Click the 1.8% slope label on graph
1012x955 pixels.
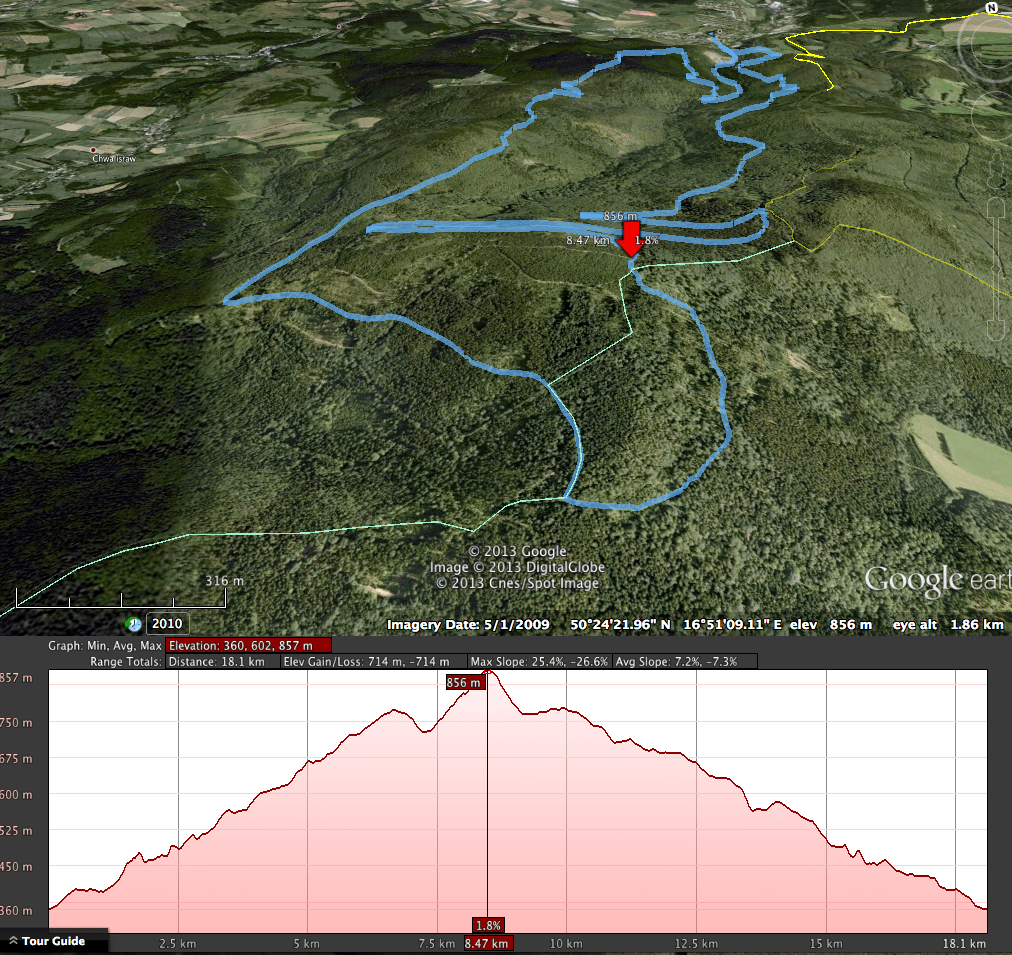click(488, 925)
